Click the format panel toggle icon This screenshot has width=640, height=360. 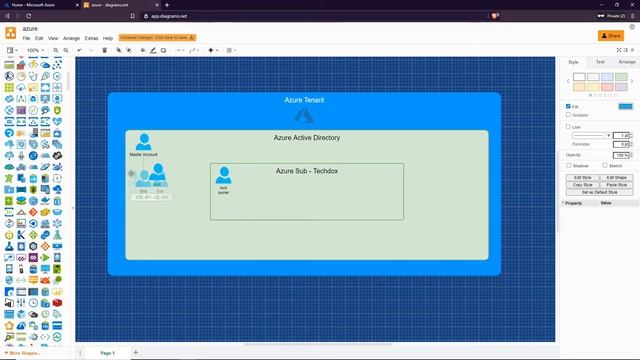(x=626, y=50)
